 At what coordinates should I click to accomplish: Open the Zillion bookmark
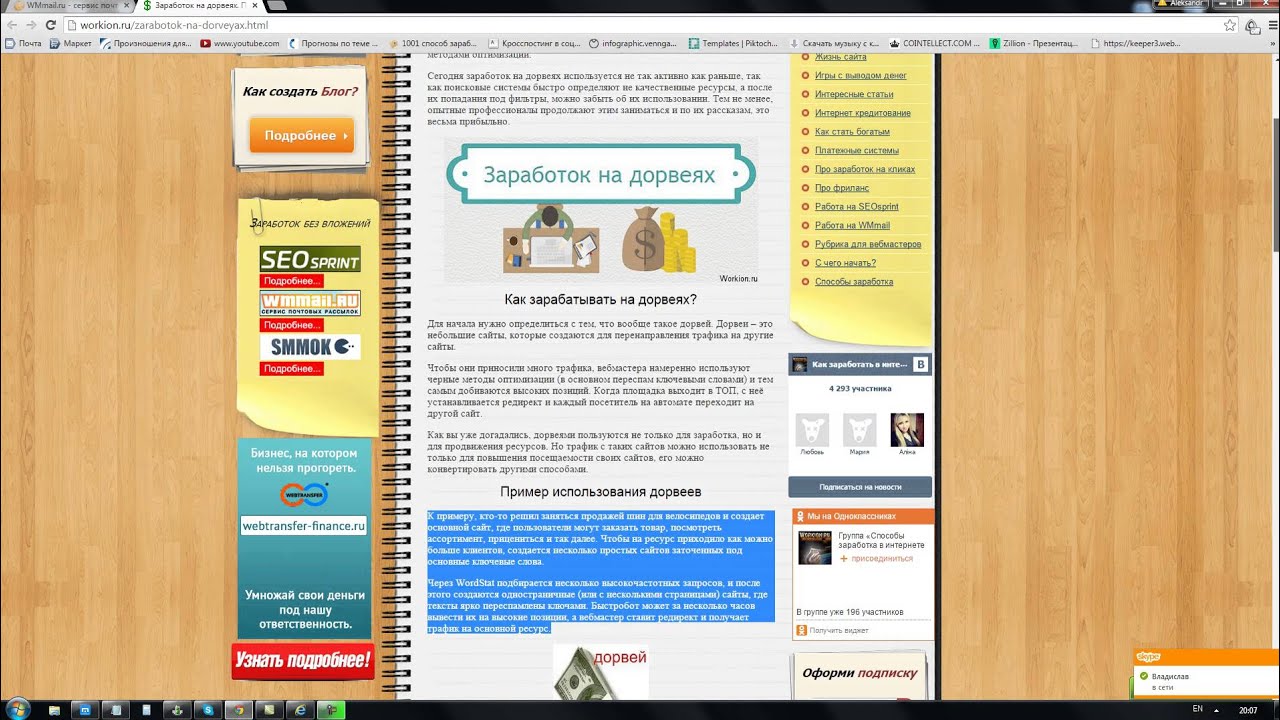click(x=1035, y=44)
